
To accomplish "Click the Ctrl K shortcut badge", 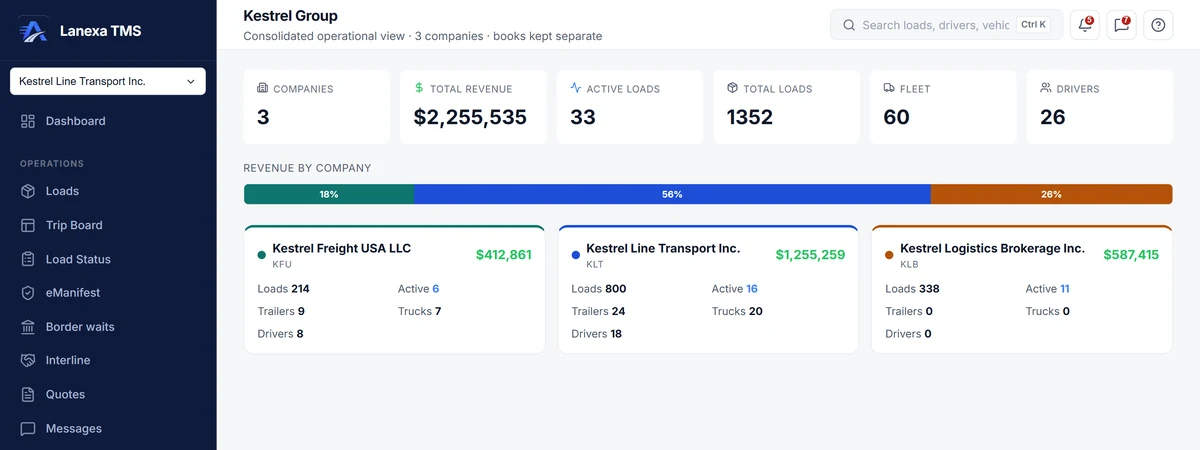I will pyautogui.click(x=1034, y=25).
